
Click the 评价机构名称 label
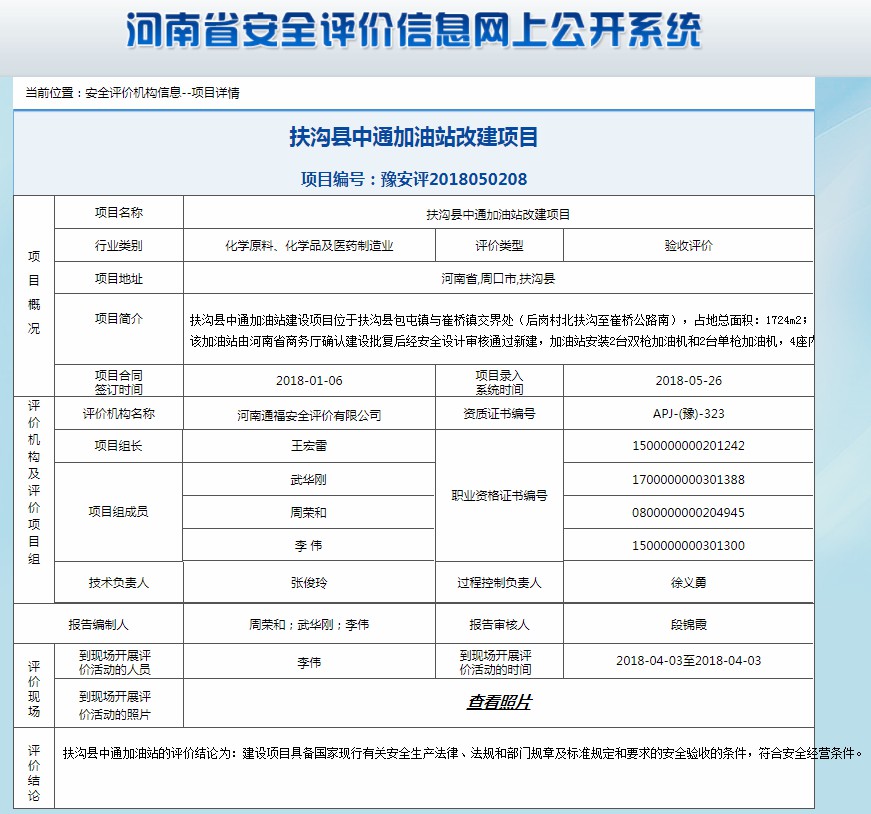point(119,413)
